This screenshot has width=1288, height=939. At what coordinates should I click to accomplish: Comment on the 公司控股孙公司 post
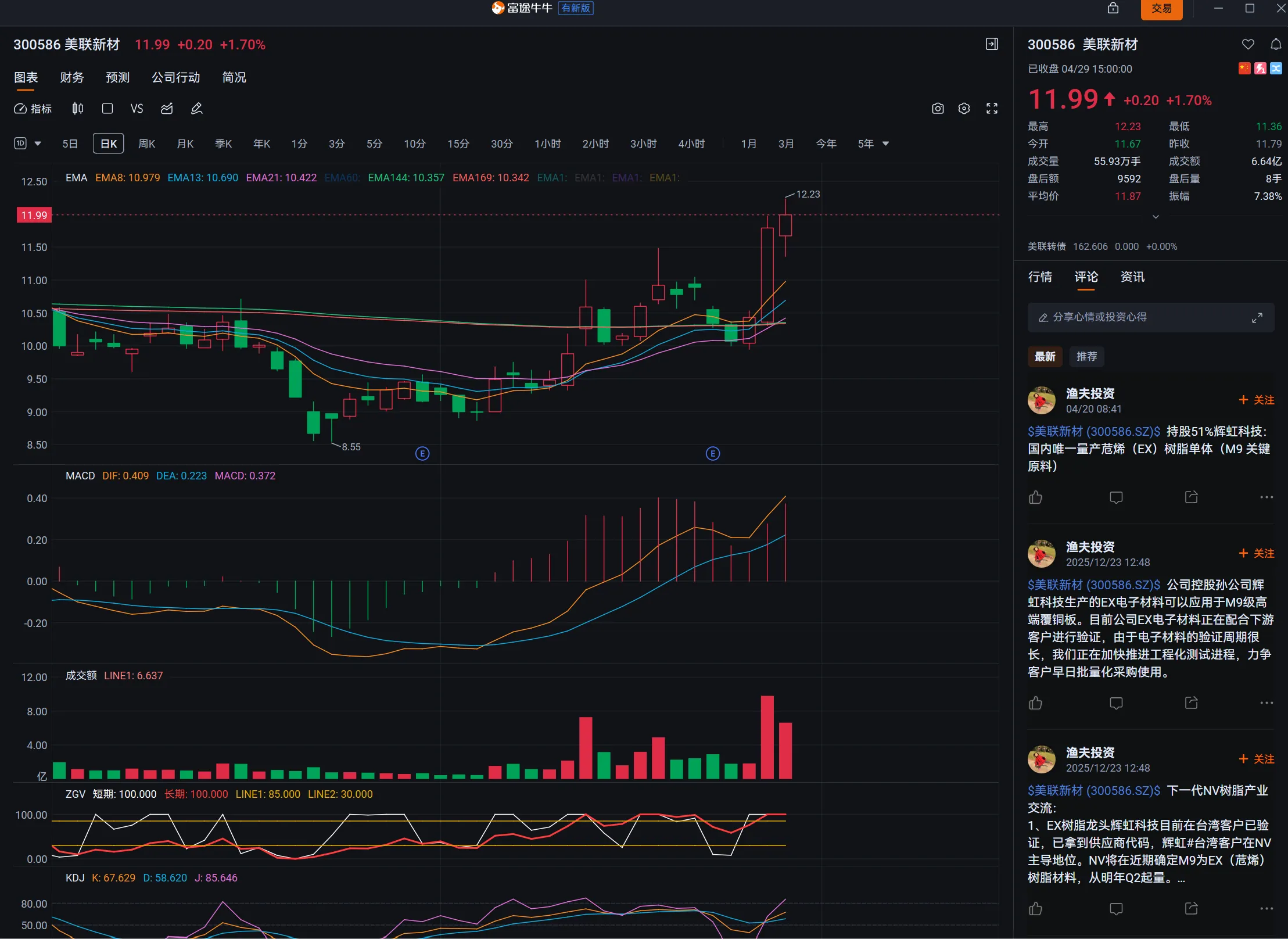[1116, 703]
